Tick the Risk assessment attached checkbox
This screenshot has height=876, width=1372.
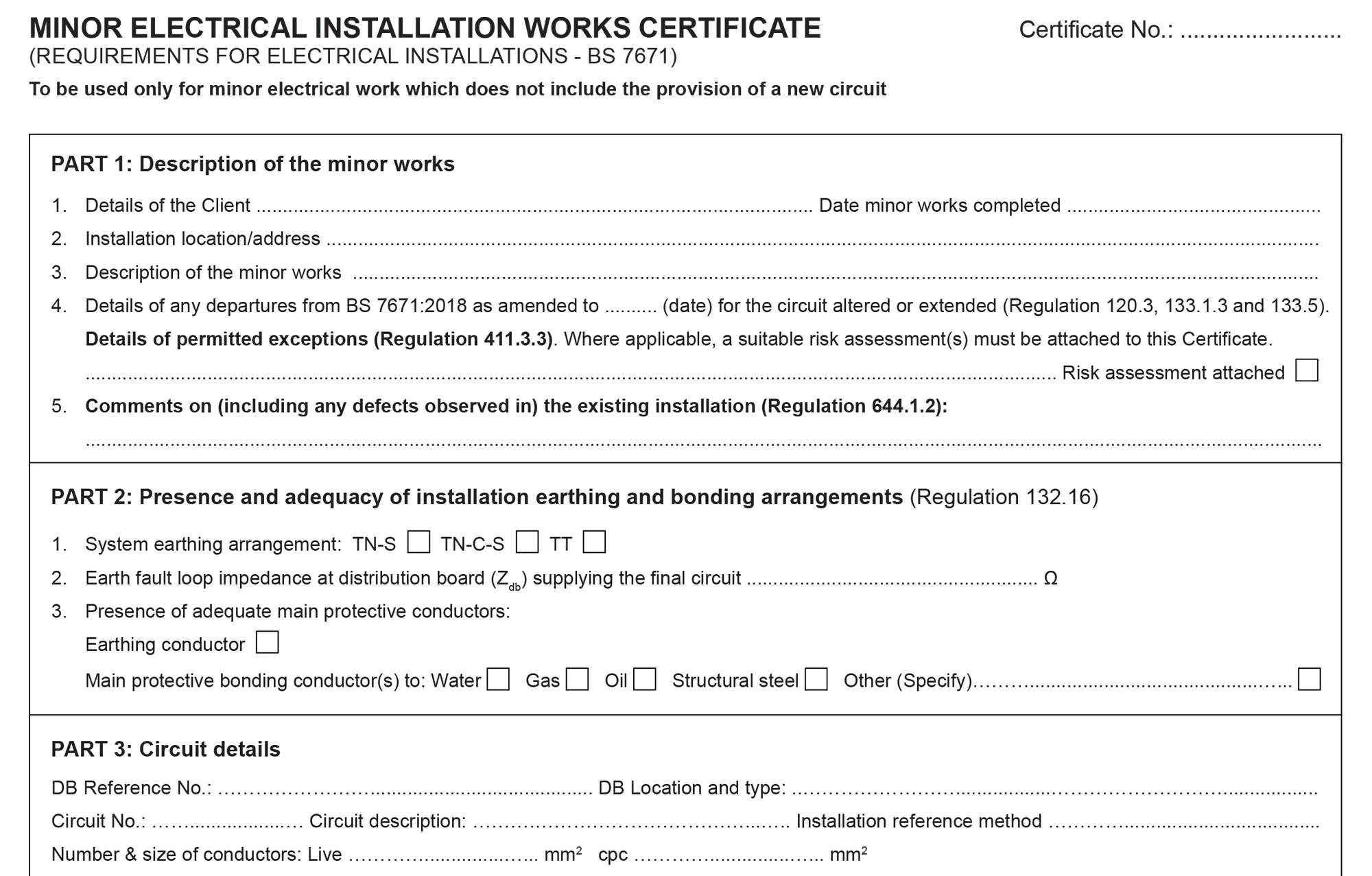tap(1306, 370)
